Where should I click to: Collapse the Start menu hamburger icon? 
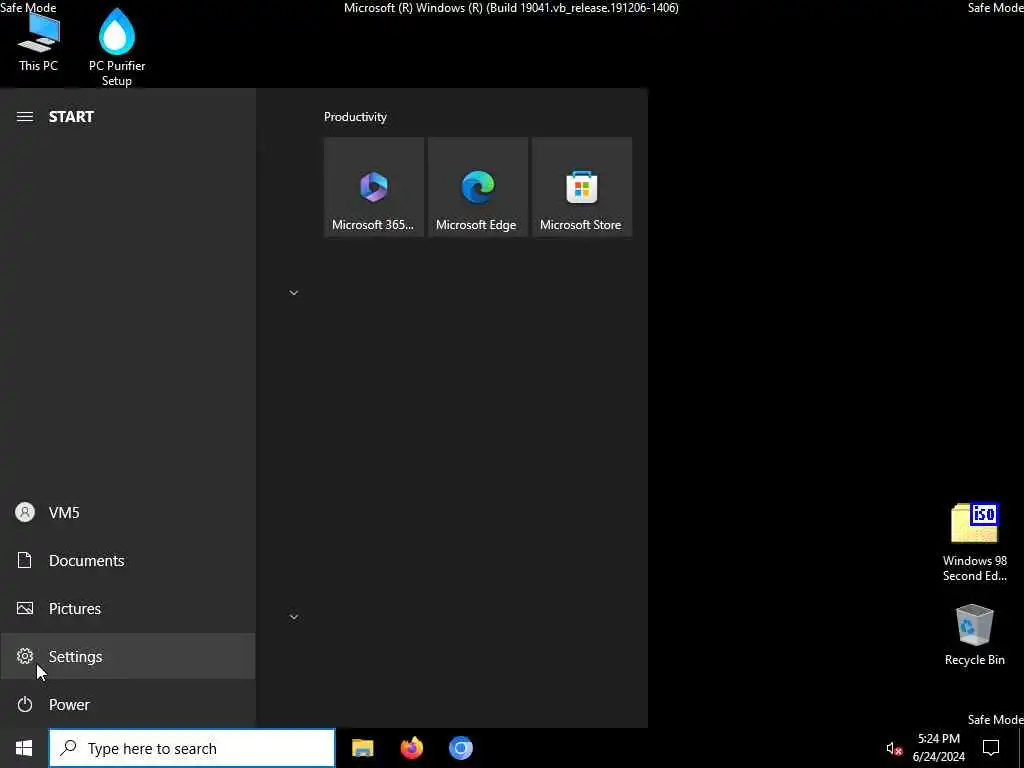tap(25, 117)
